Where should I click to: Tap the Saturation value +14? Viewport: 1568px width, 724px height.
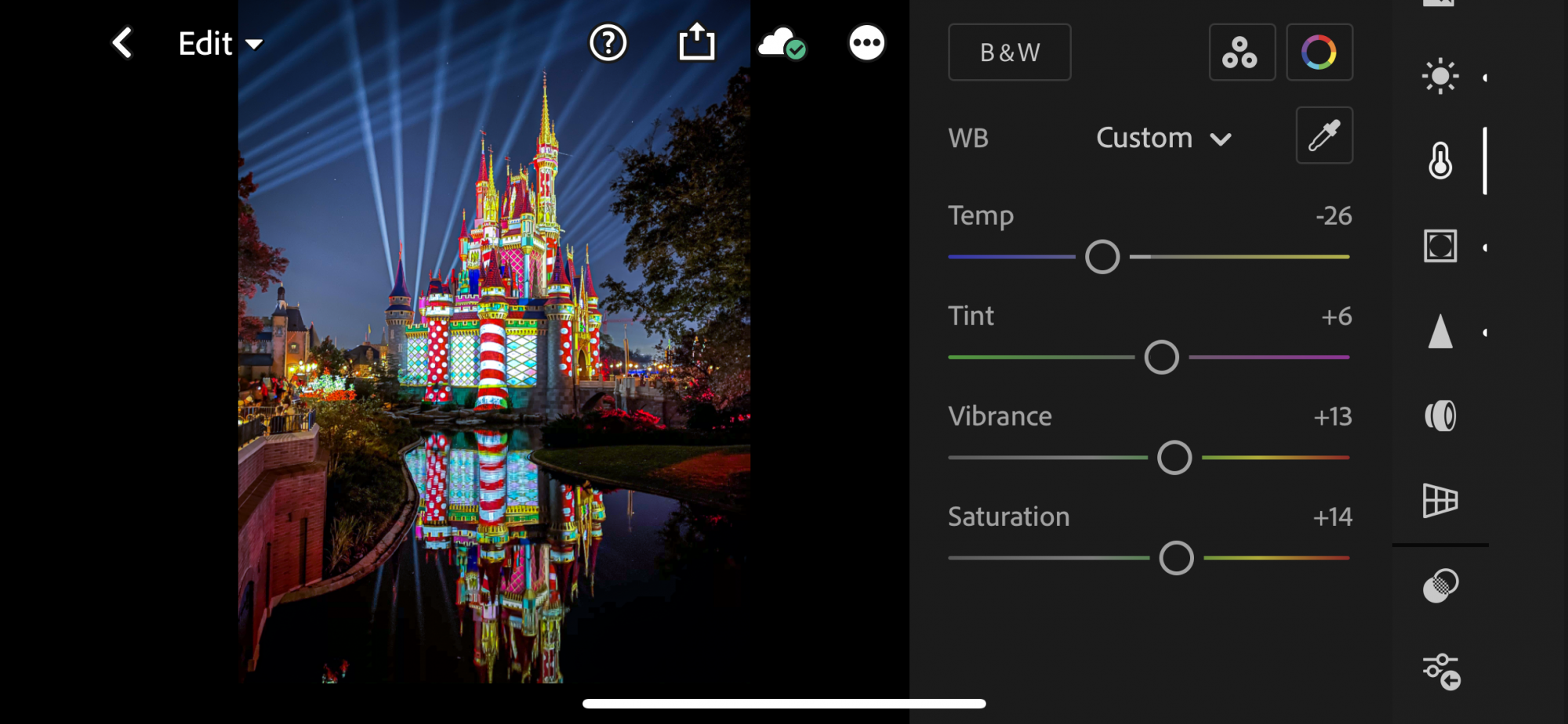[1333, 516]
